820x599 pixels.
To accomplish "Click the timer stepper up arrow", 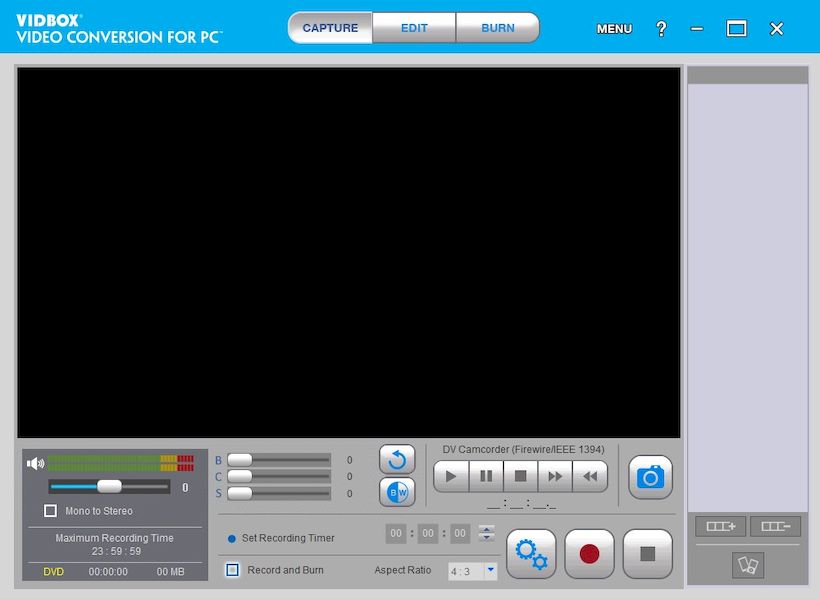I will [486, 530].
